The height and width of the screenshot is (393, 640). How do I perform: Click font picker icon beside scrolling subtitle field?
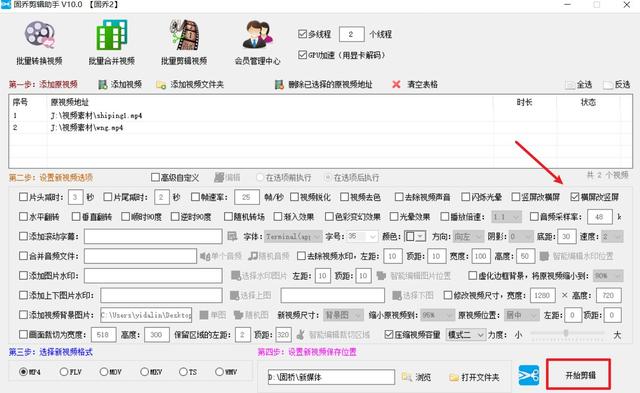[232, 236]
